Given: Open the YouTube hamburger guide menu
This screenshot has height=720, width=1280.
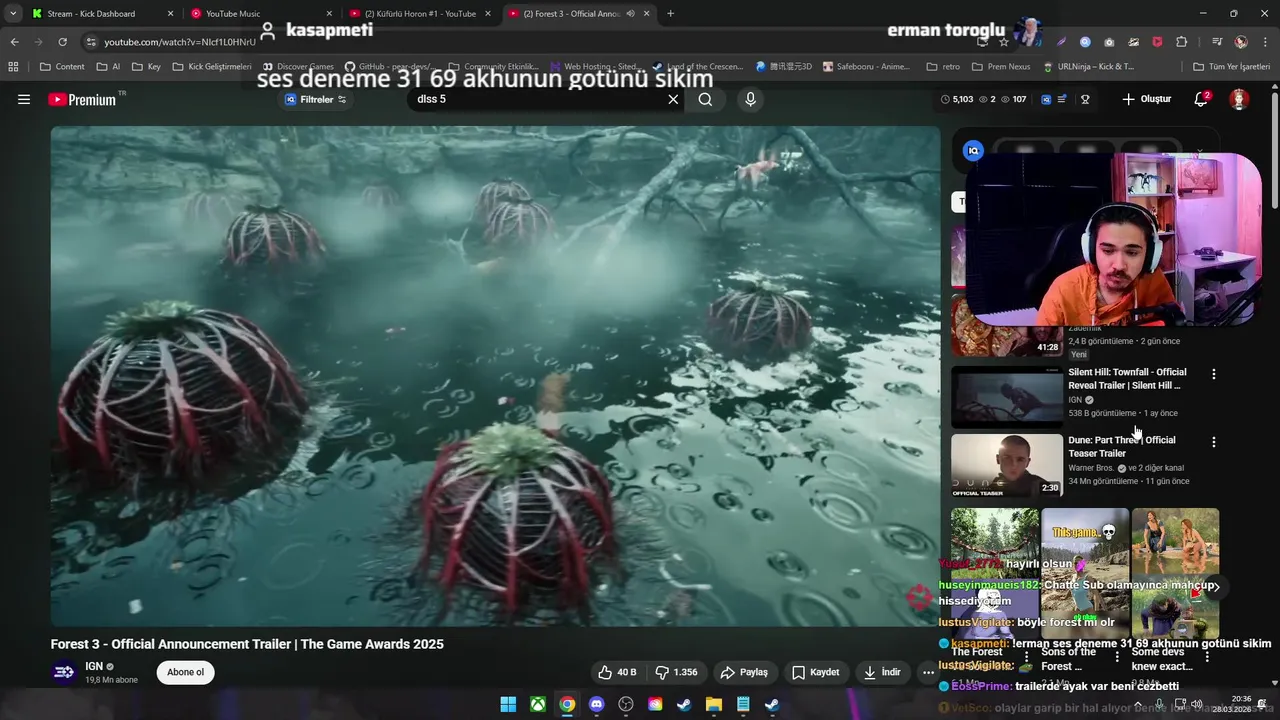Looking at the screenshot, I should coord(24,99).
